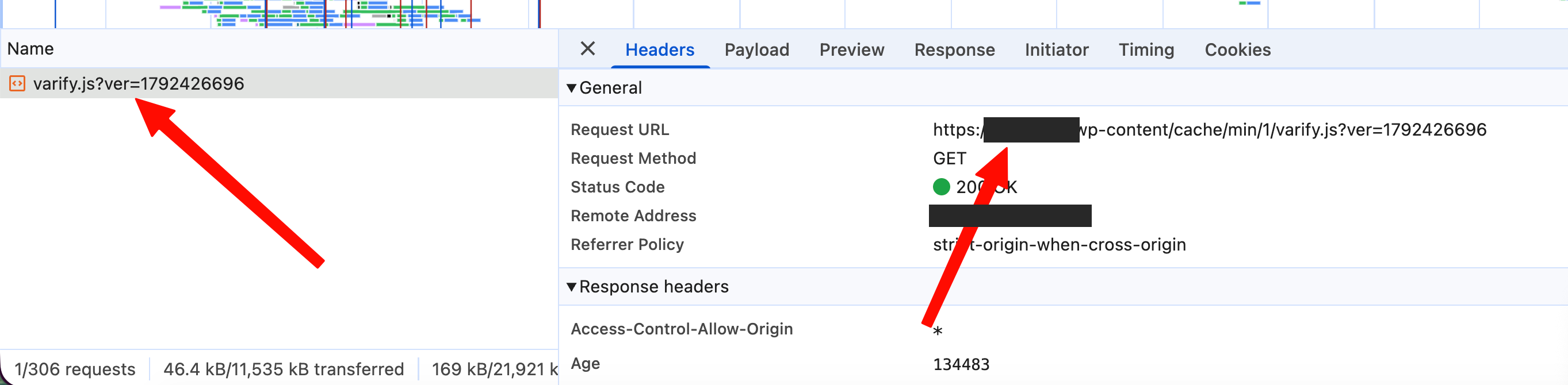This screenshot has height=385, width=1568.
Task: Open the Payload tab
Action: [x=756, y=50]
